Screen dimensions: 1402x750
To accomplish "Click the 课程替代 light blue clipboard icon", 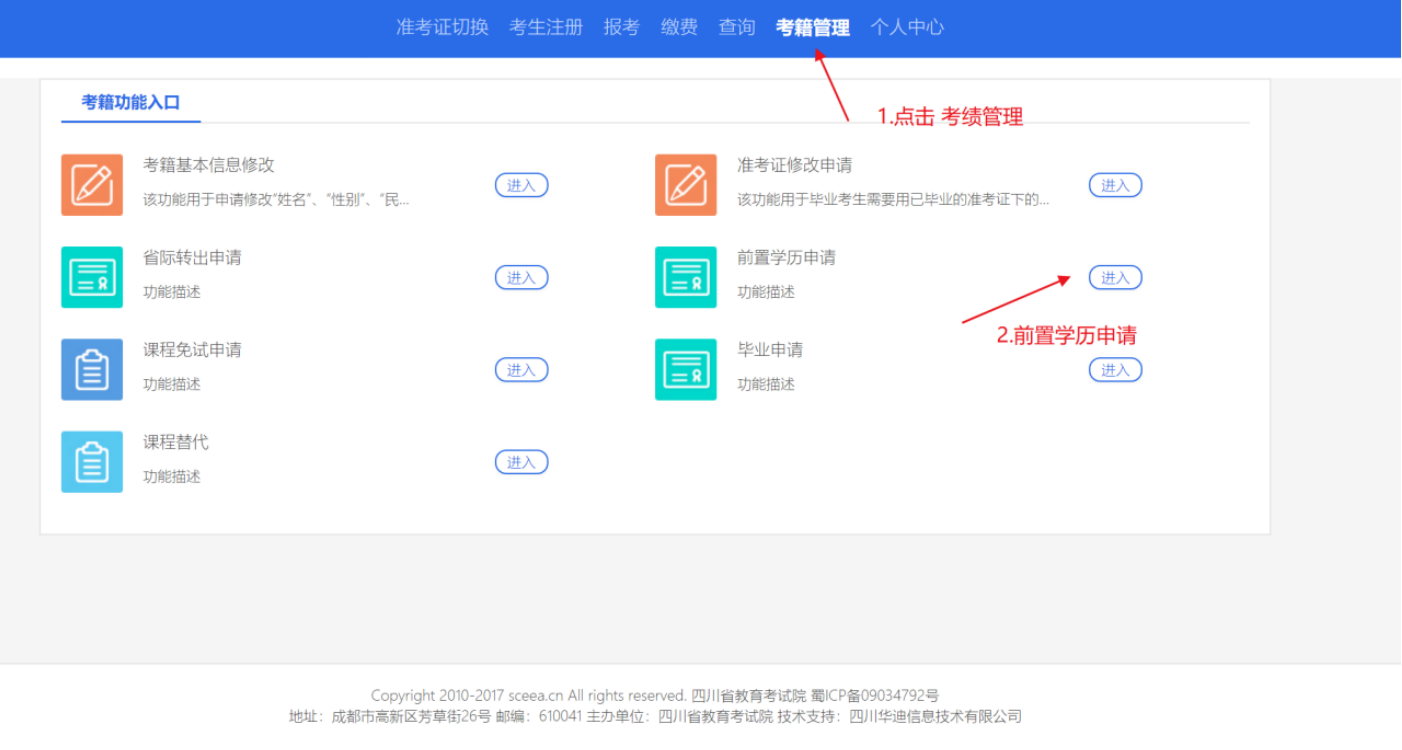I will 92,462.
